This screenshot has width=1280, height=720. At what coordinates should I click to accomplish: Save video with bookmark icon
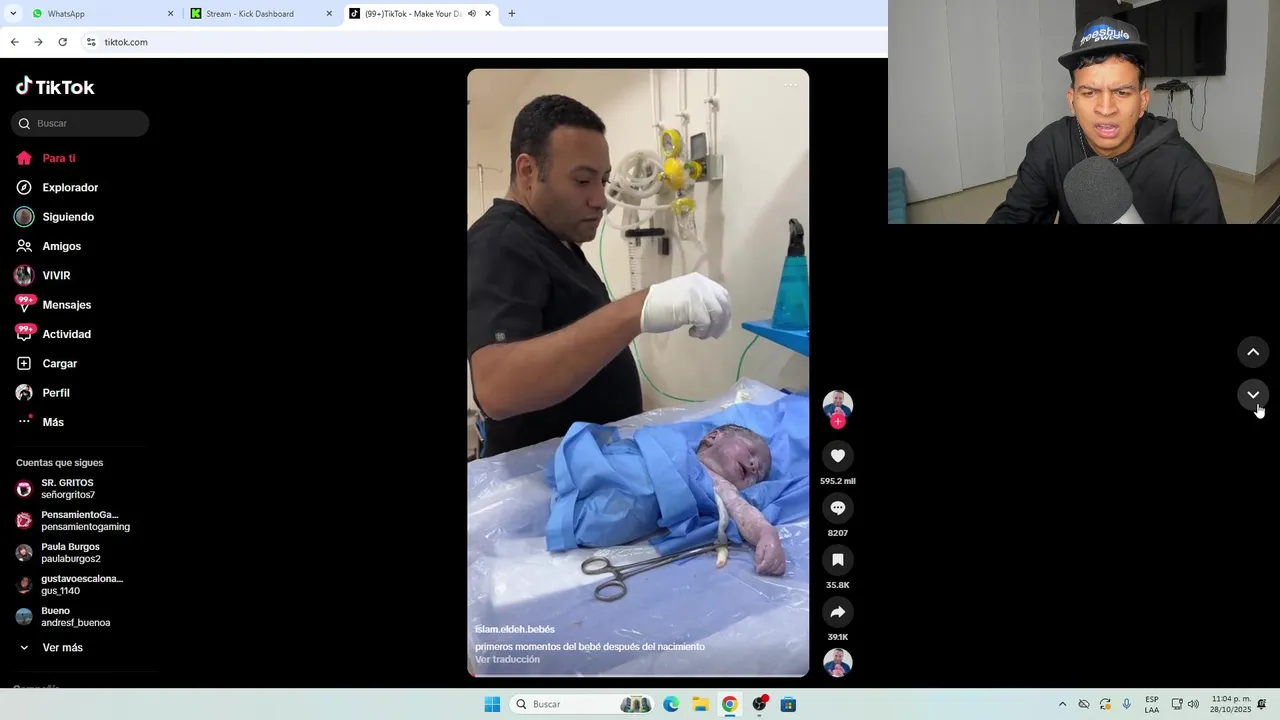tap(838, 560)
